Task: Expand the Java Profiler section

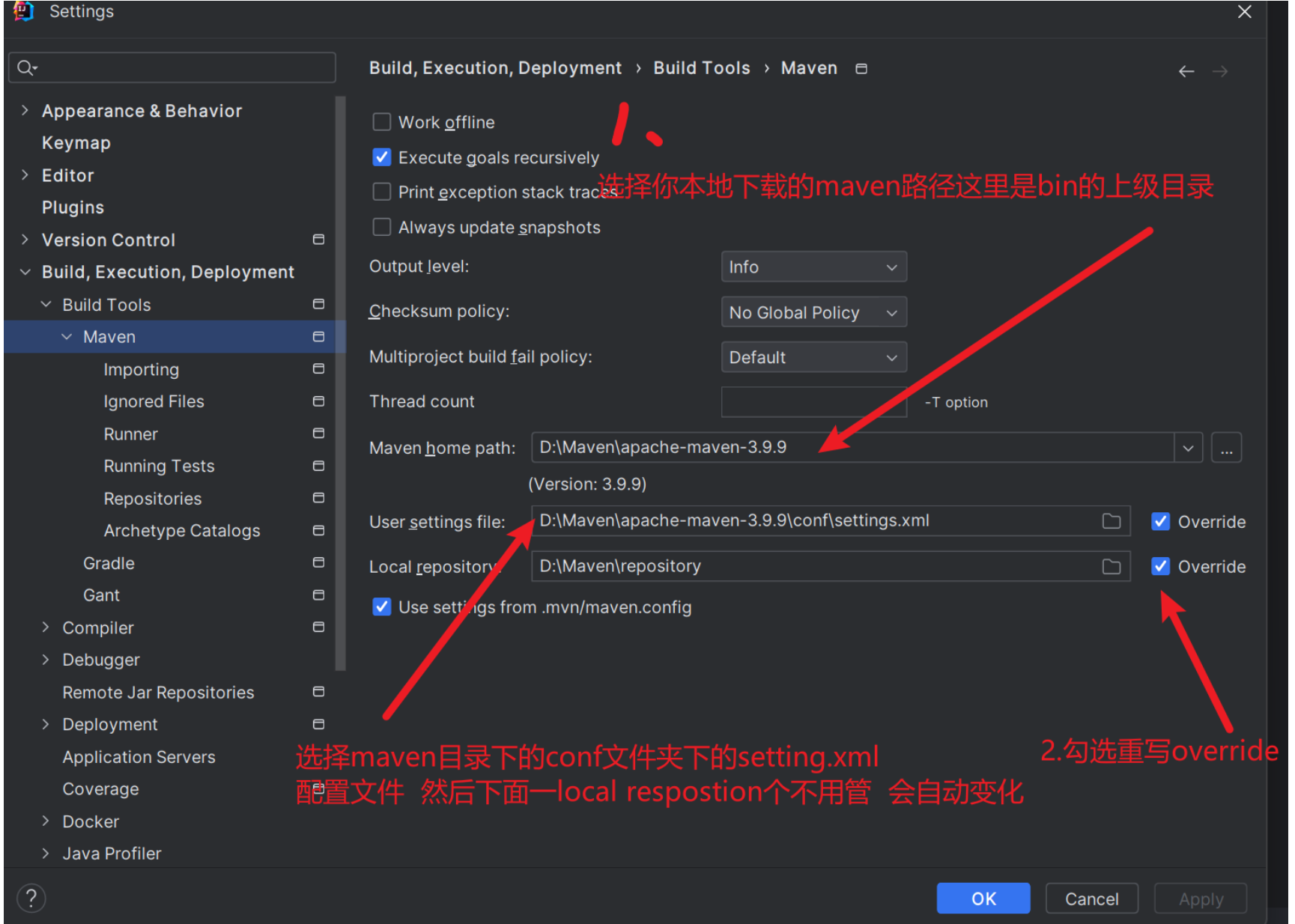Action: tap(46, 854)
